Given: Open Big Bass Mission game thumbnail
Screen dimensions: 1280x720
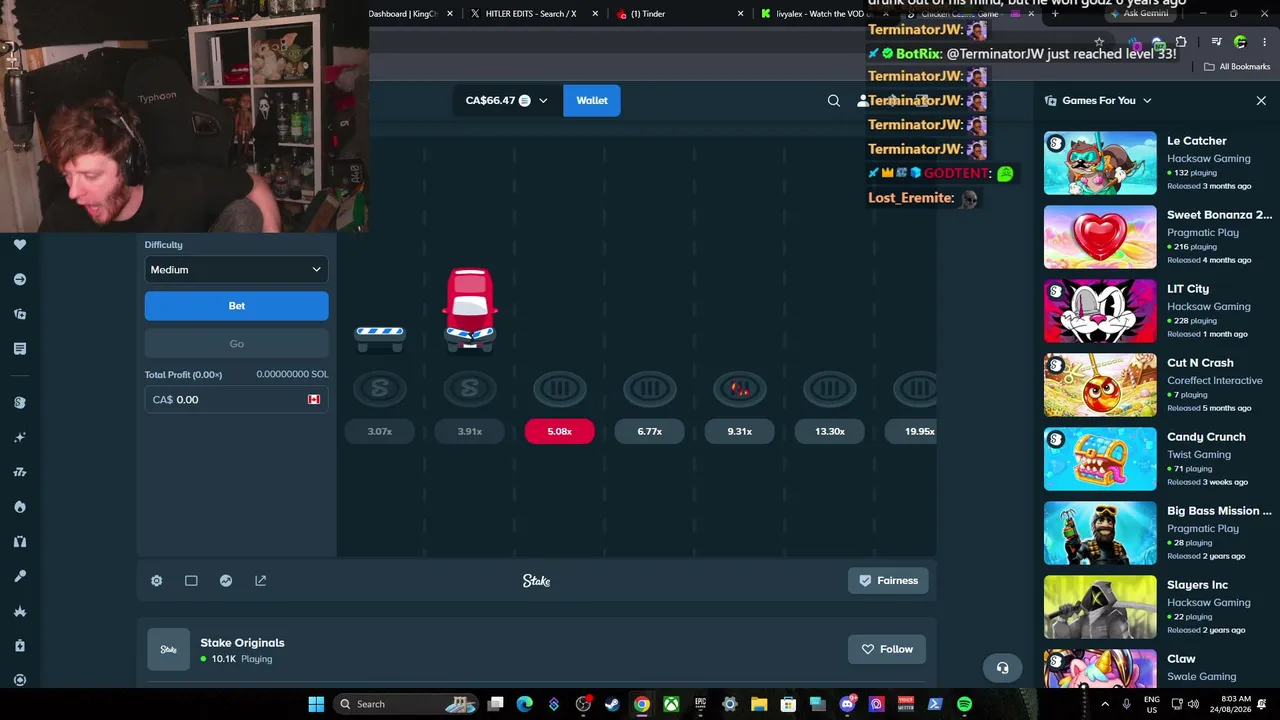Looking at the screenshot, I should tap(1100, 533).
